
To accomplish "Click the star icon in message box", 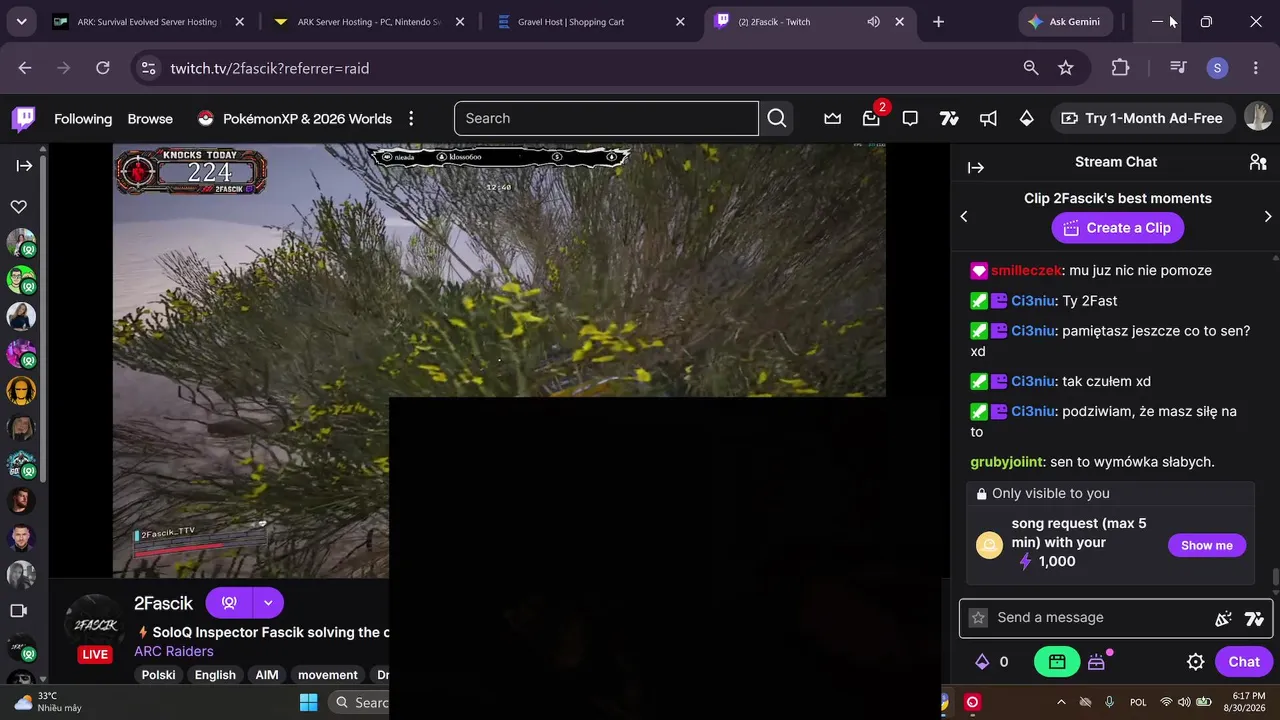I will pyautogui.click(x=978, y=618).
